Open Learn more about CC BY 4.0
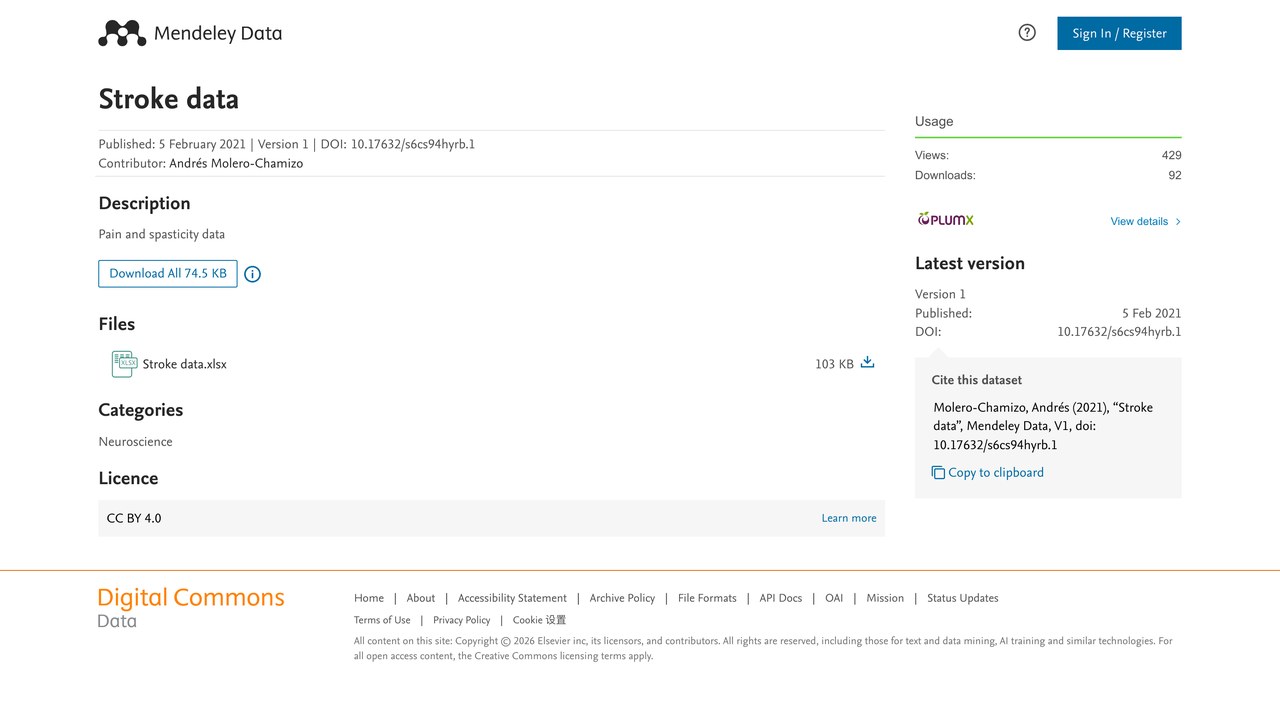 [849, 518]
